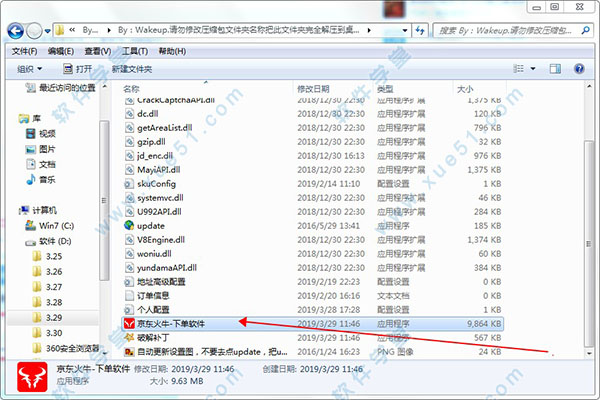Screen dimensions: 600x400
Task: Click the magnifier search icon
Action: [585, 30]
